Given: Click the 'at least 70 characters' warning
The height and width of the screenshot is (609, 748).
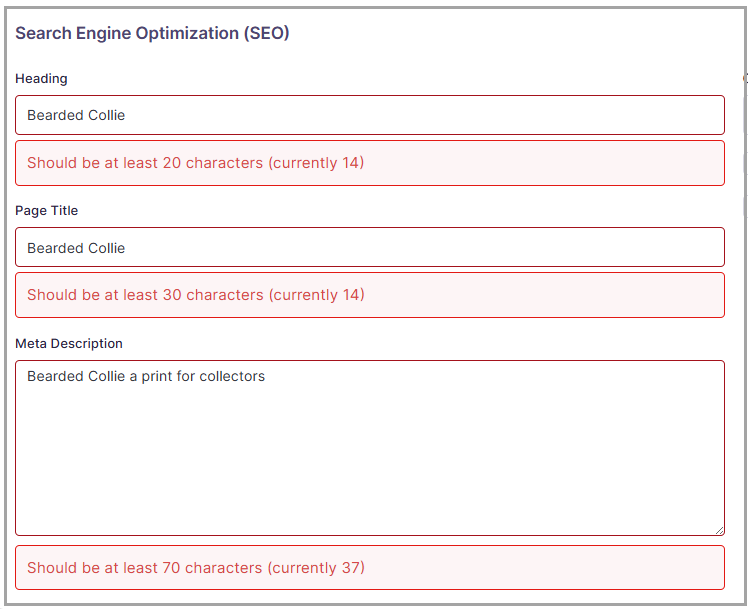Looking at the screenshot, I should [x=370, y=568].
